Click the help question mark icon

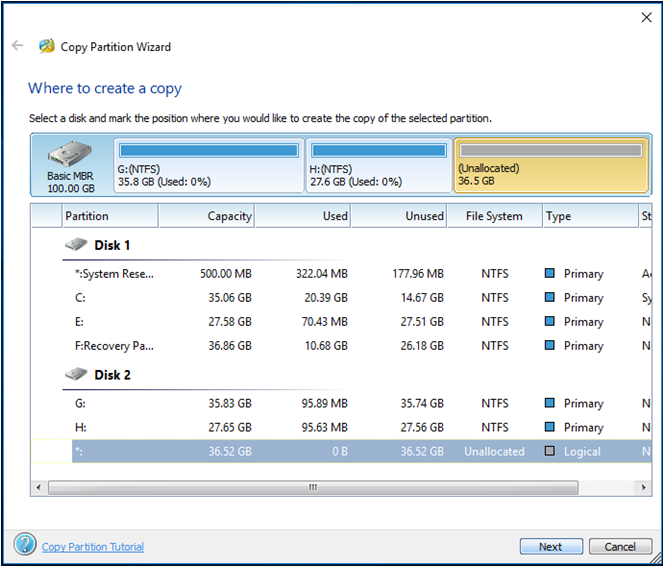tap(25, 544)
